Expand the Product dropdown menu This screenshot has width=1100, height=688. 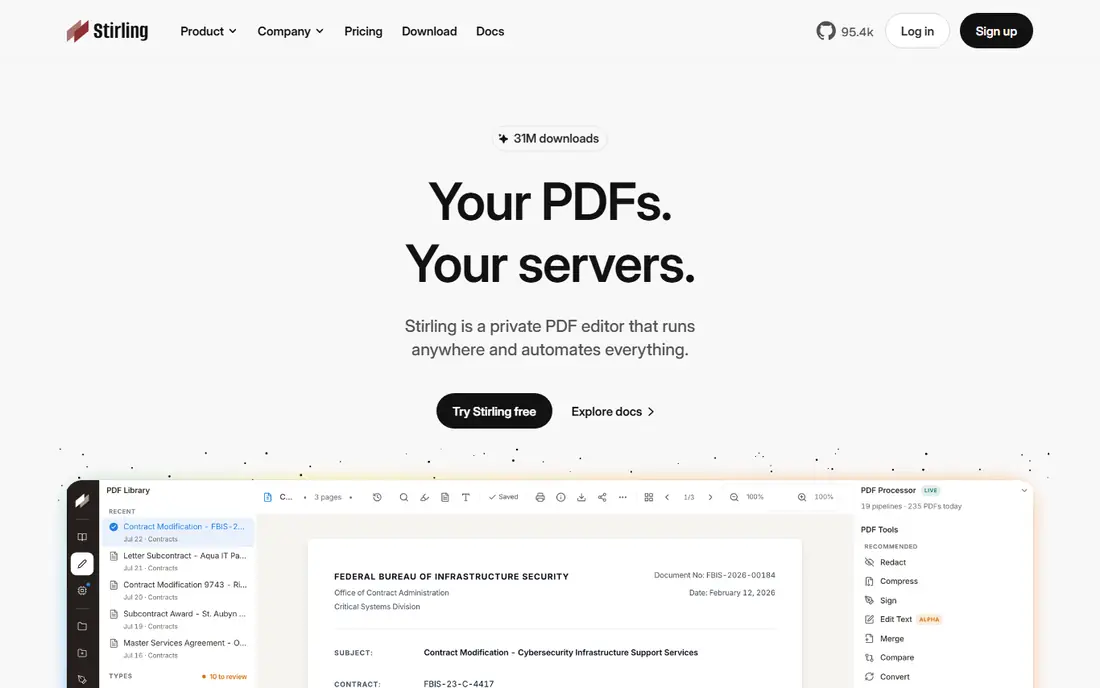tap(208, 32)
